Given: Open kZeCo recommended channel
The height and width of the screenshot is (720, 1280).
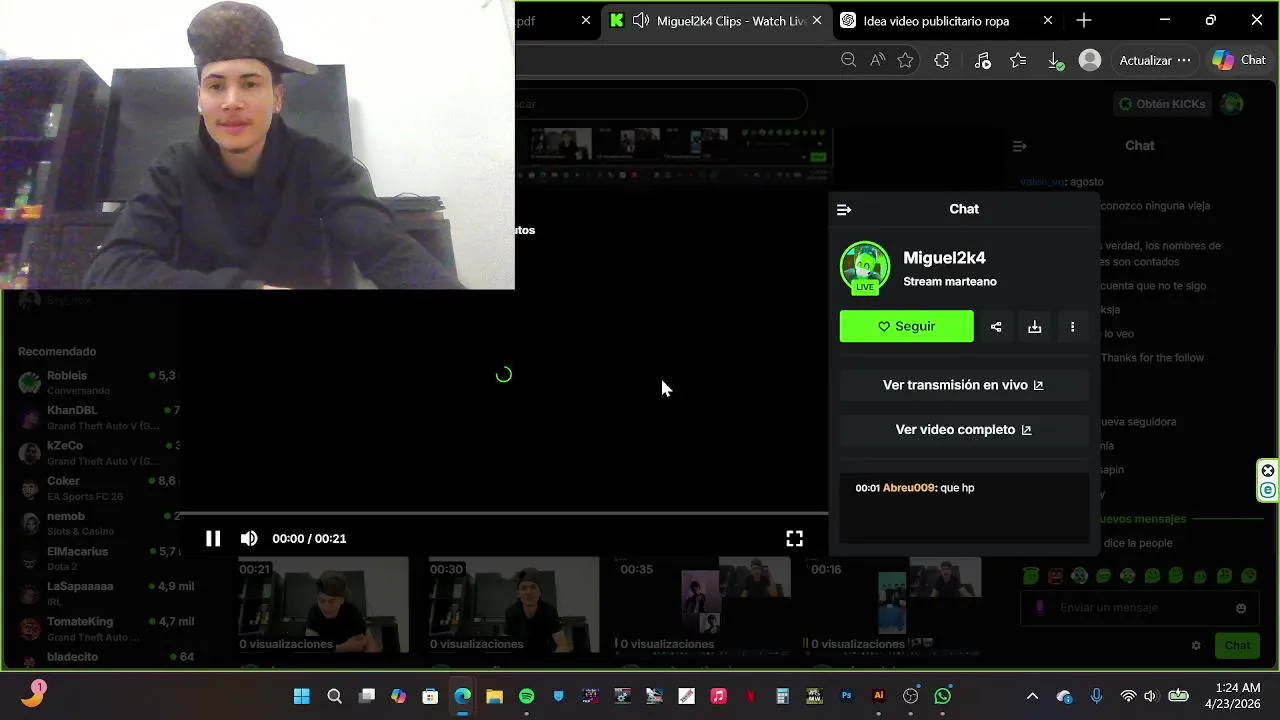Looking at the screenshot, I should click(98, 452).
